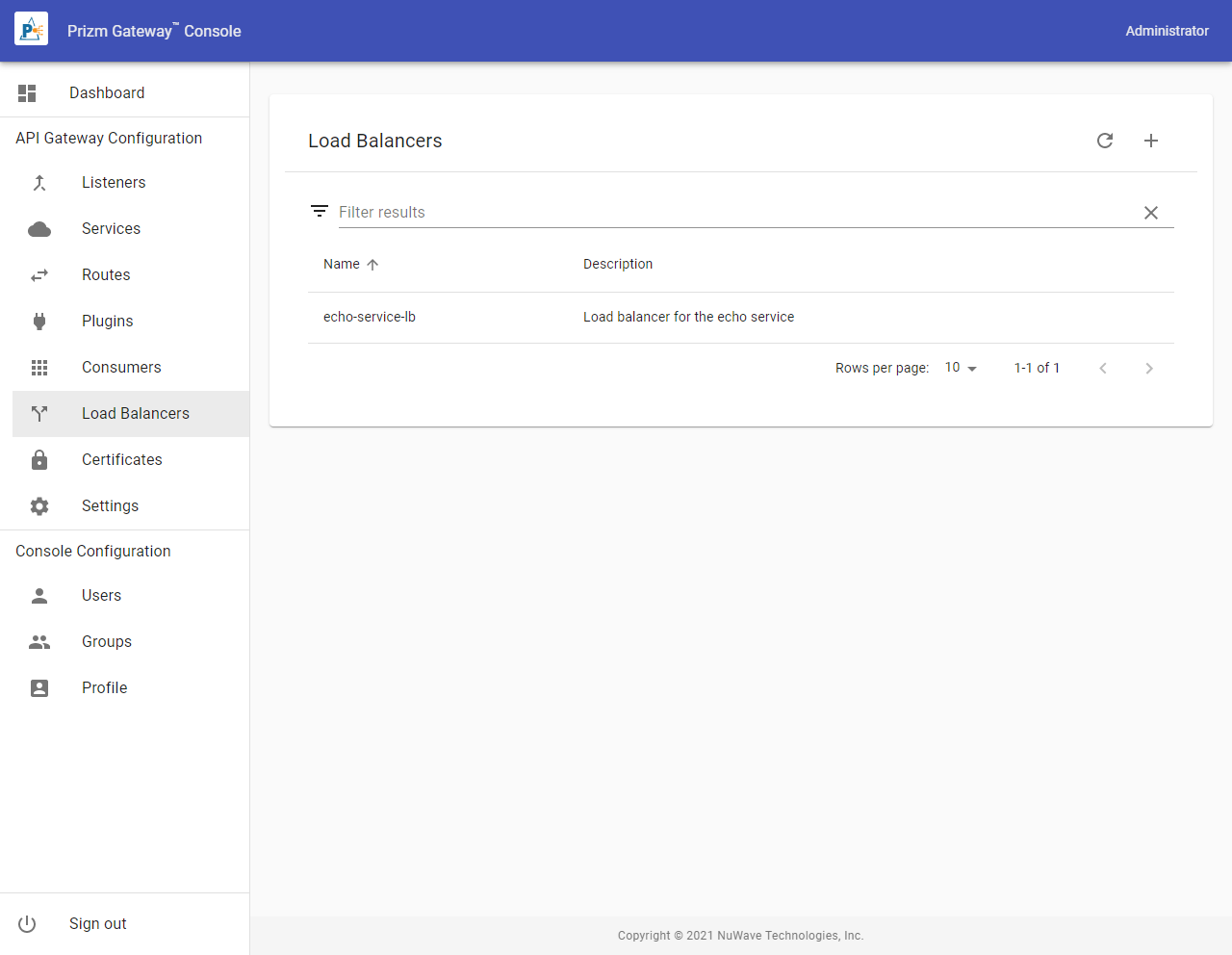
Task: Click the filter list icon
Action: click(x=320, y=212)
